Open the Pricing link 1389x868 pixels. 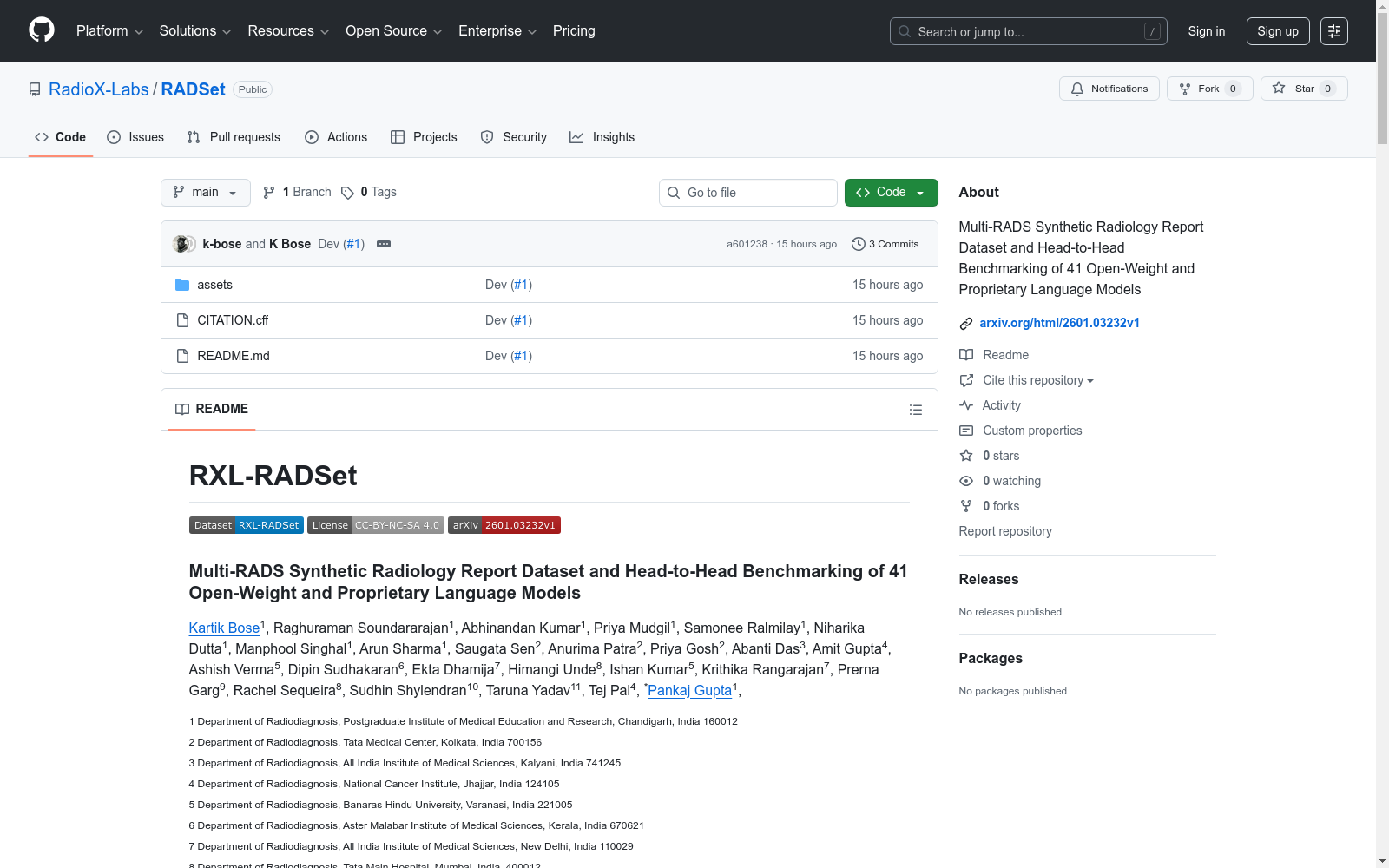[x=574, y=31]
